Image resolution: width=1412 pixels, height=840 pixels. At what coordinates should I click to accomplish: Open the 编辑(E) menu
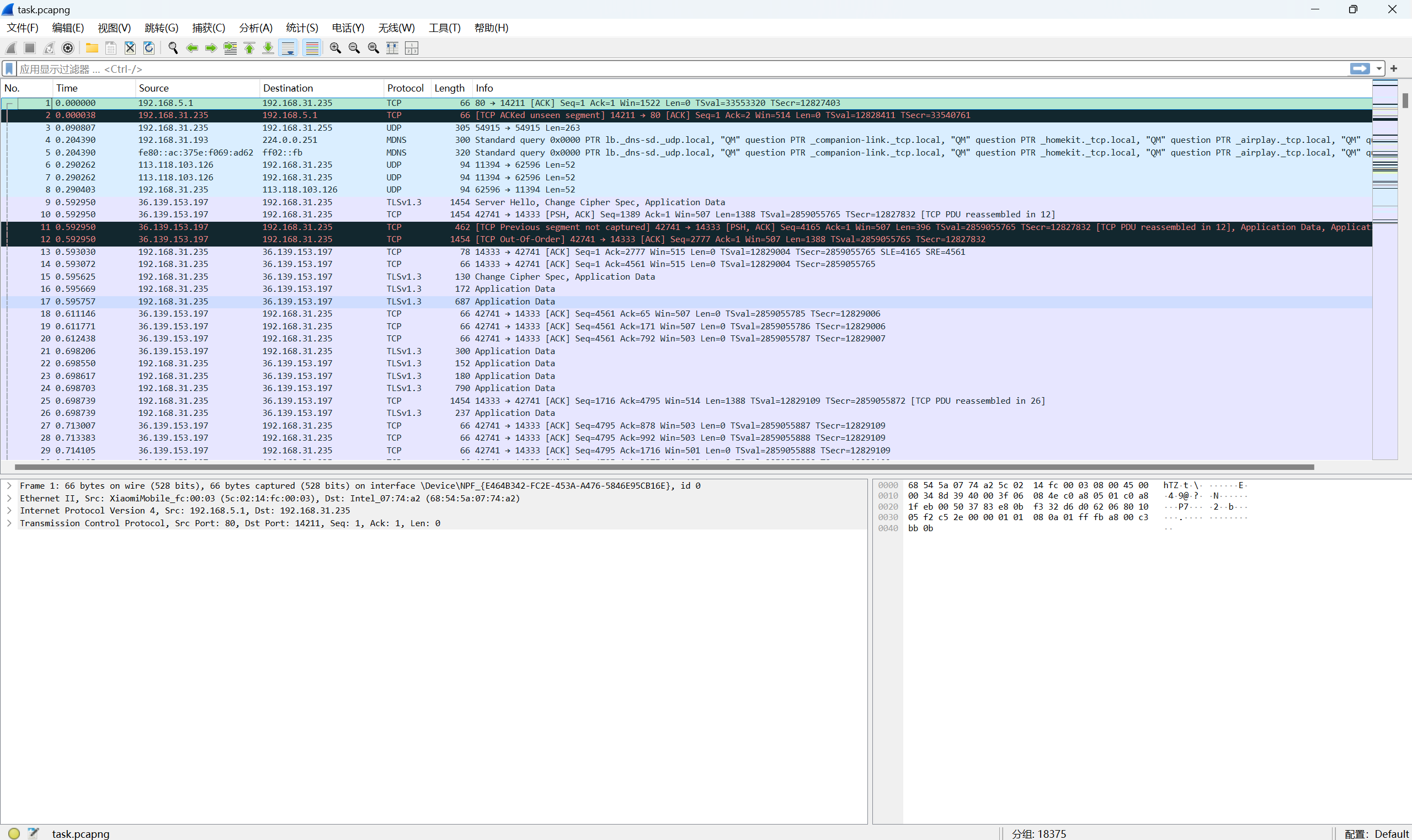tap(68, 28)
